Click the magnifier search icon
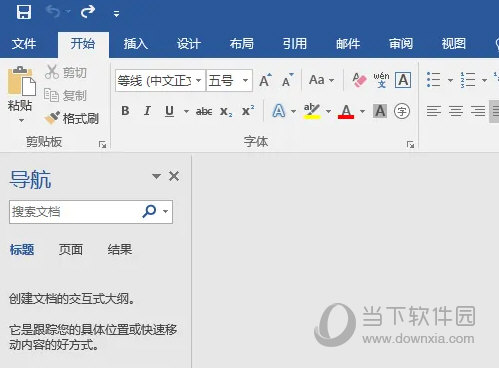 [149, 211]
